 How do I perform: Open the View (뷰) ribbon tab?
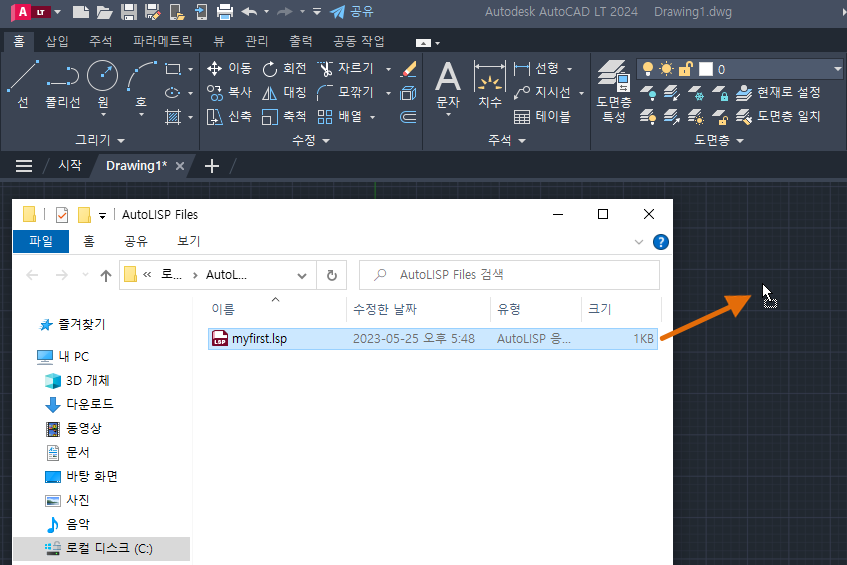(219, 41)
